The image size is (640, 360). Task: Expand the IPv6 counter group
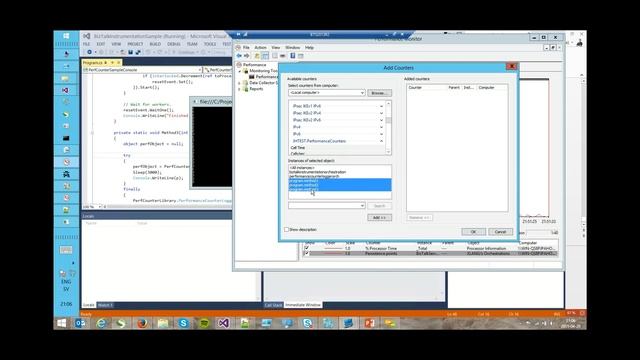pos(381,134)
